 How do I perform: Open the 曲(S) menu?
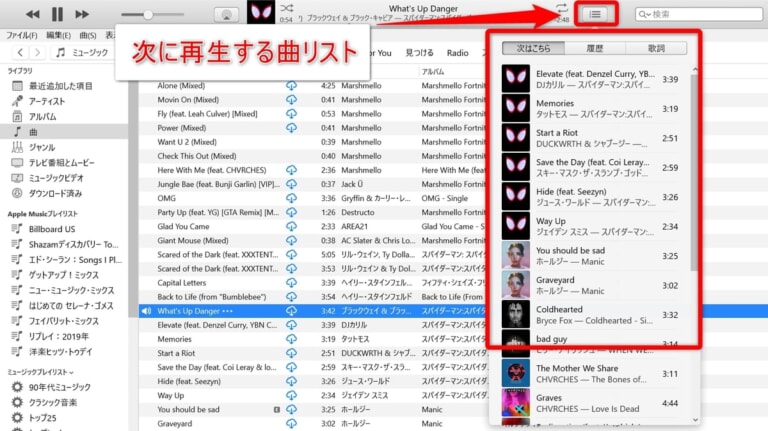coord(88,35)
